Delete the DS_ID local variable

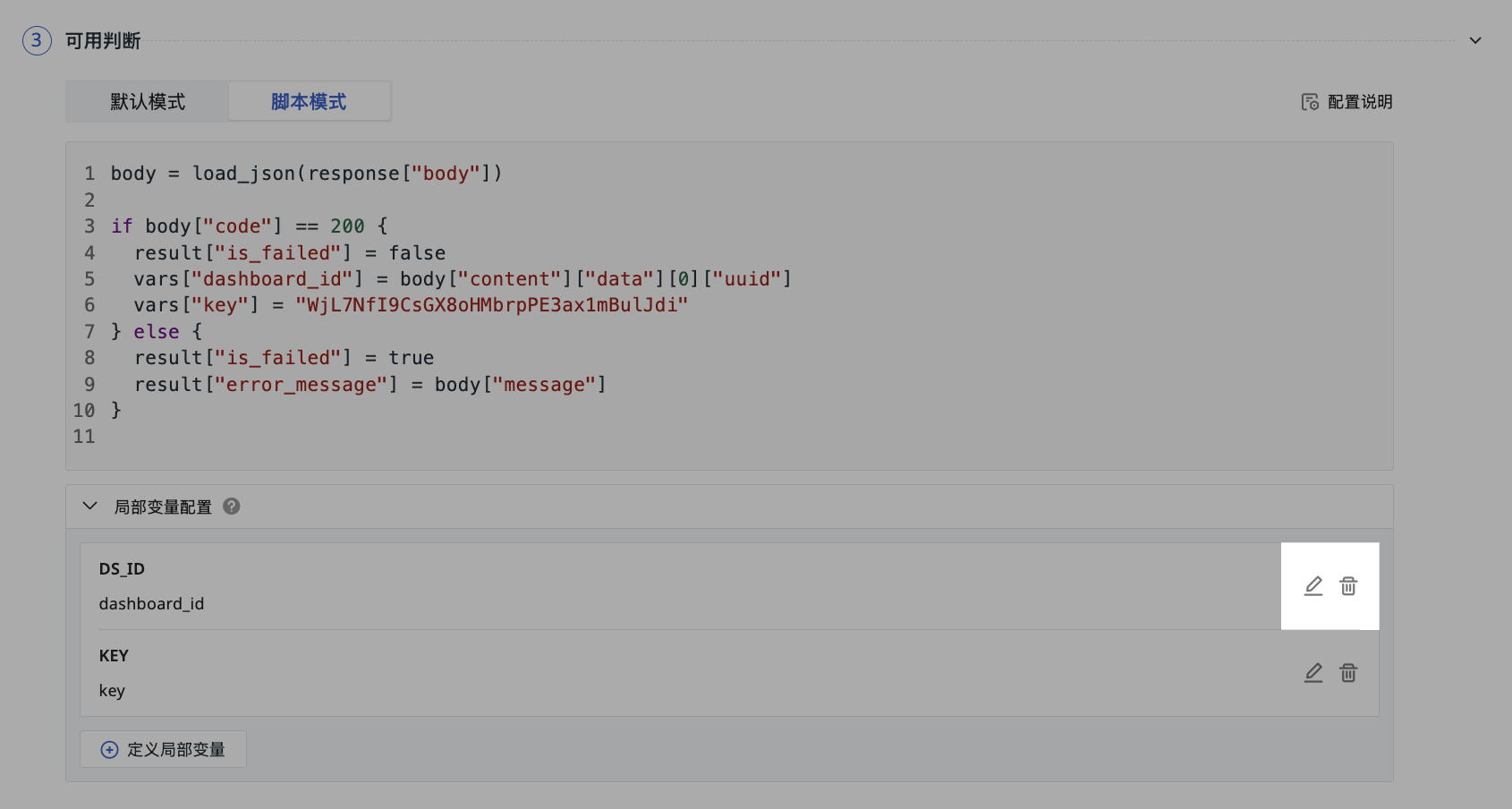point(1348,586)
